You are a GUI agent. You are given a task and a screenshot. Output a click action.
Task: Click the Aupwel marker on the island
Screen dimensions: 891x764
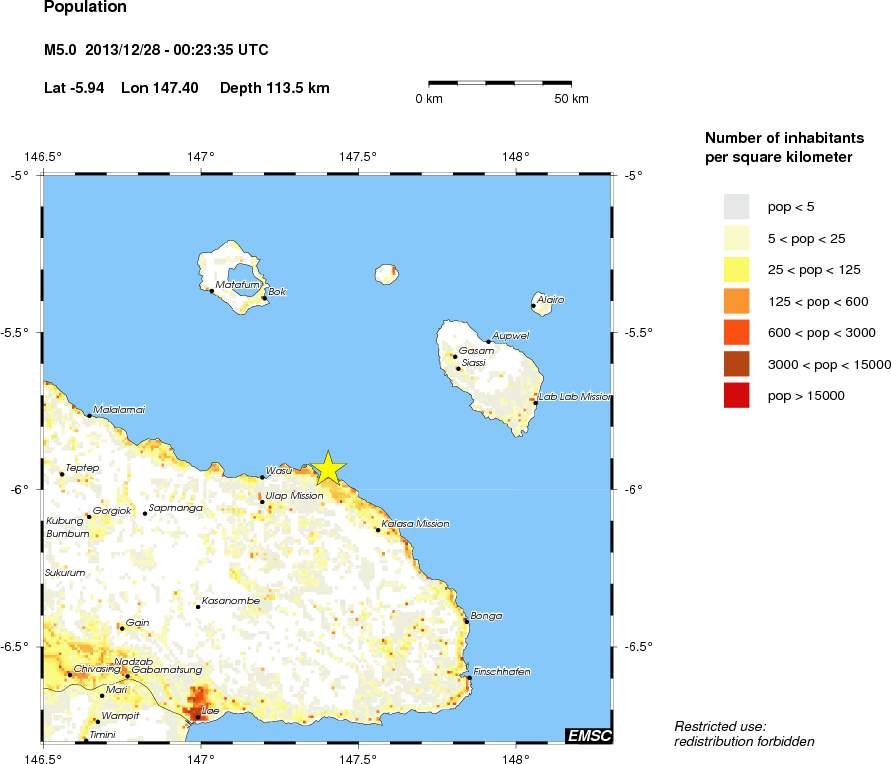(x=488, y=342)
